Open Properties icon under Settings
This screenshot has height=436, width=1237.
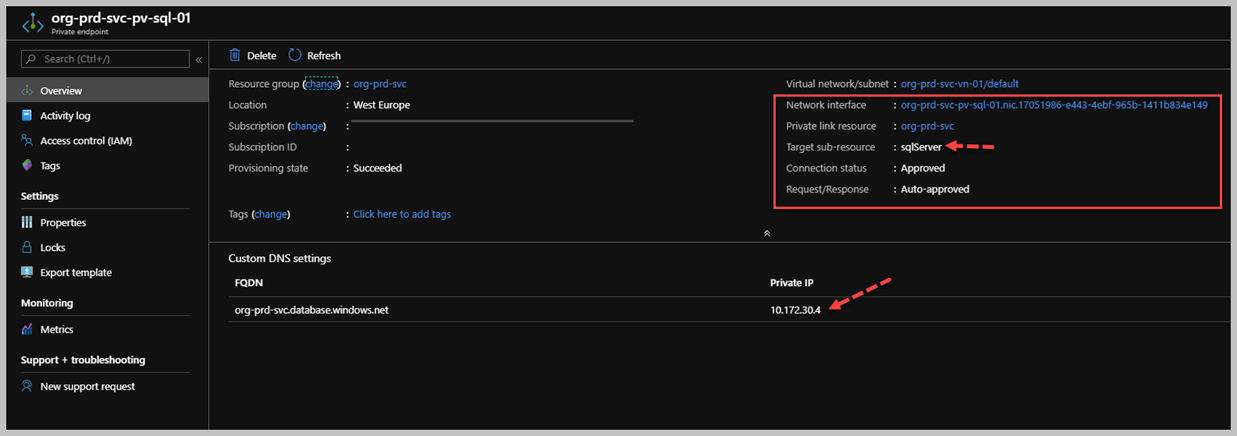[x=27, y=222]
